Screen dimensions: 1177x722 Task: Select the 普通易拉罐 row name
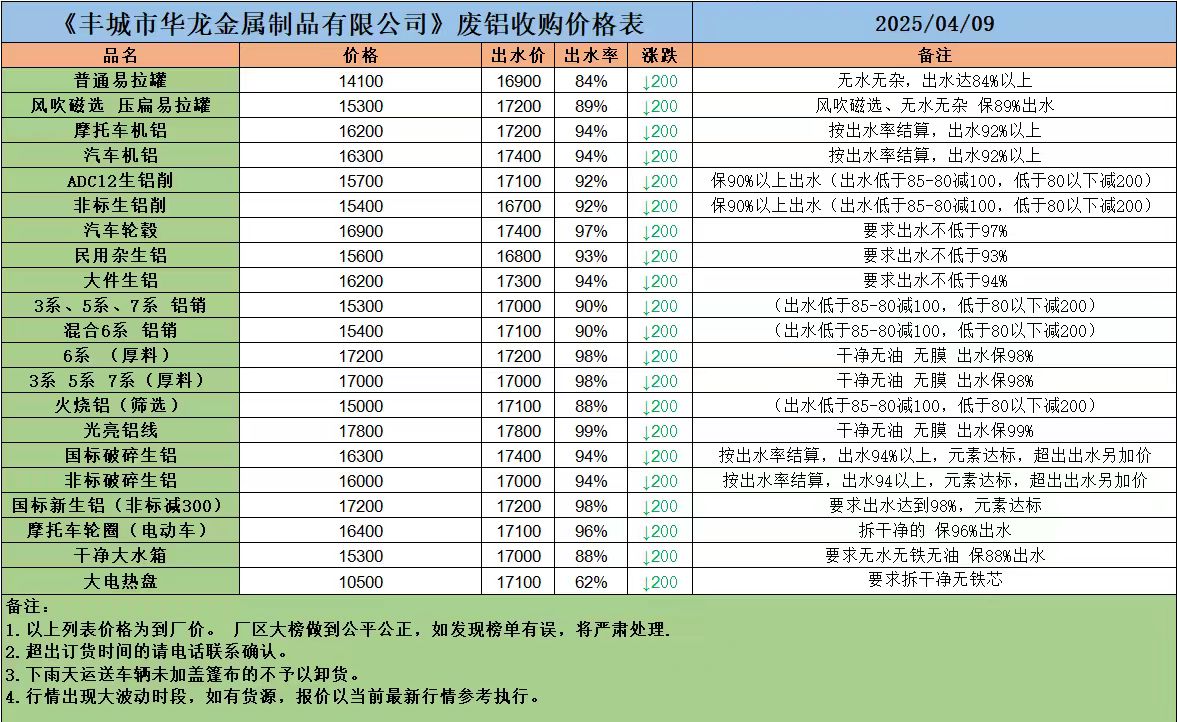[121, 80]
